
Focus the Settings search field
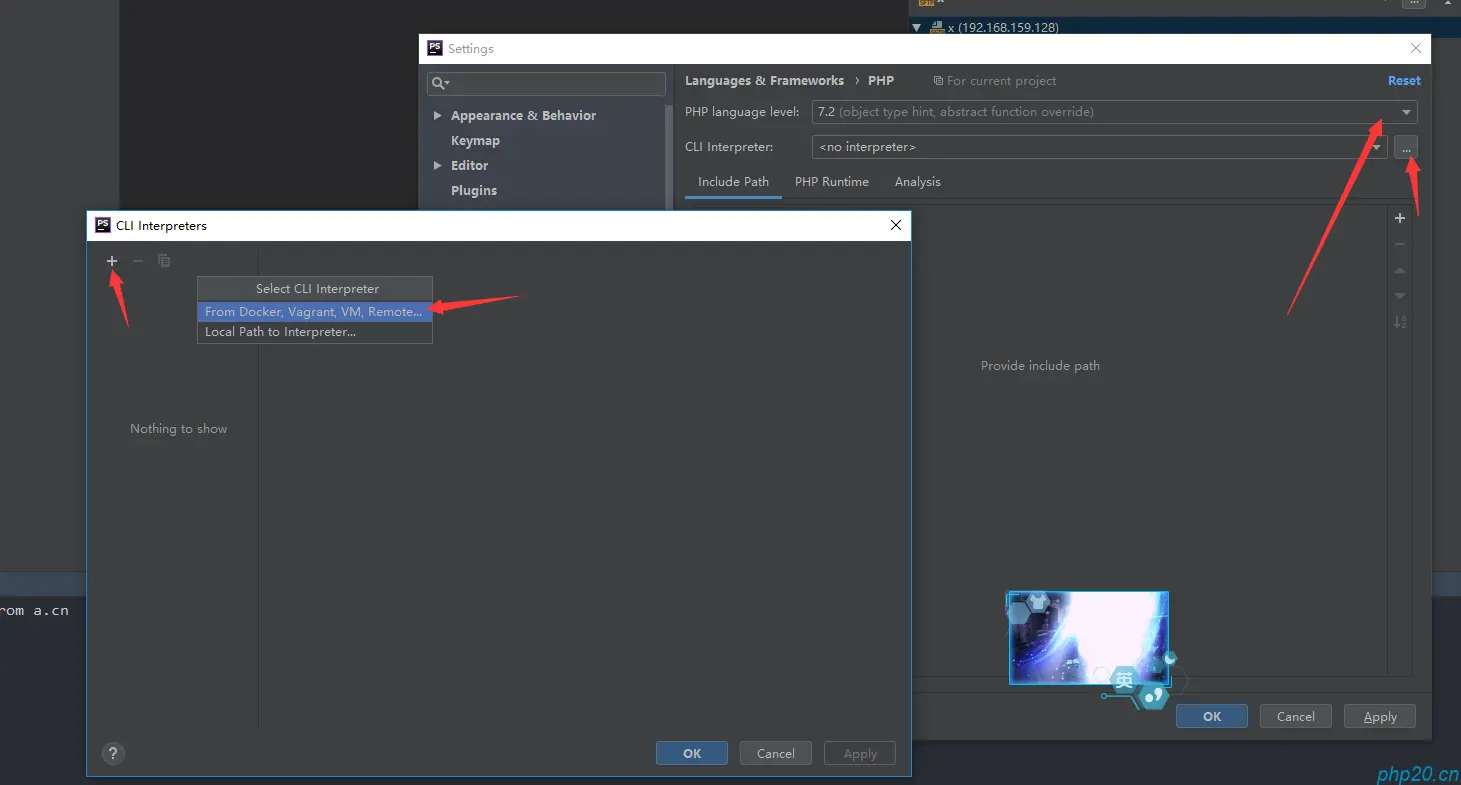tap(546, 83)
